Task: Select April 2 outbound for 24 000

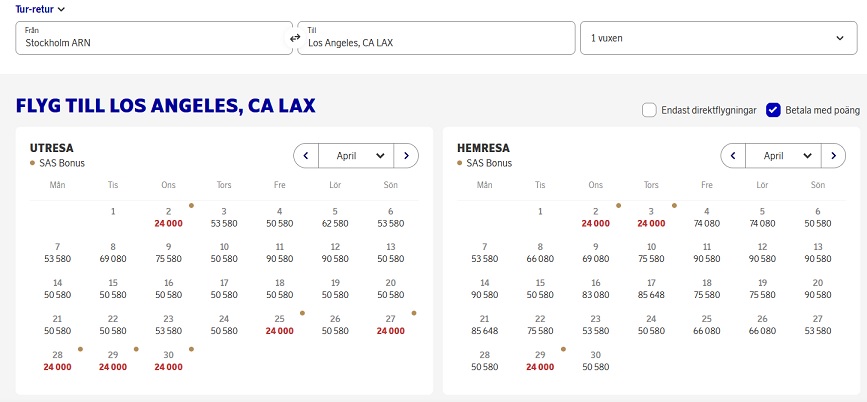Action: [x=169, y=217]
